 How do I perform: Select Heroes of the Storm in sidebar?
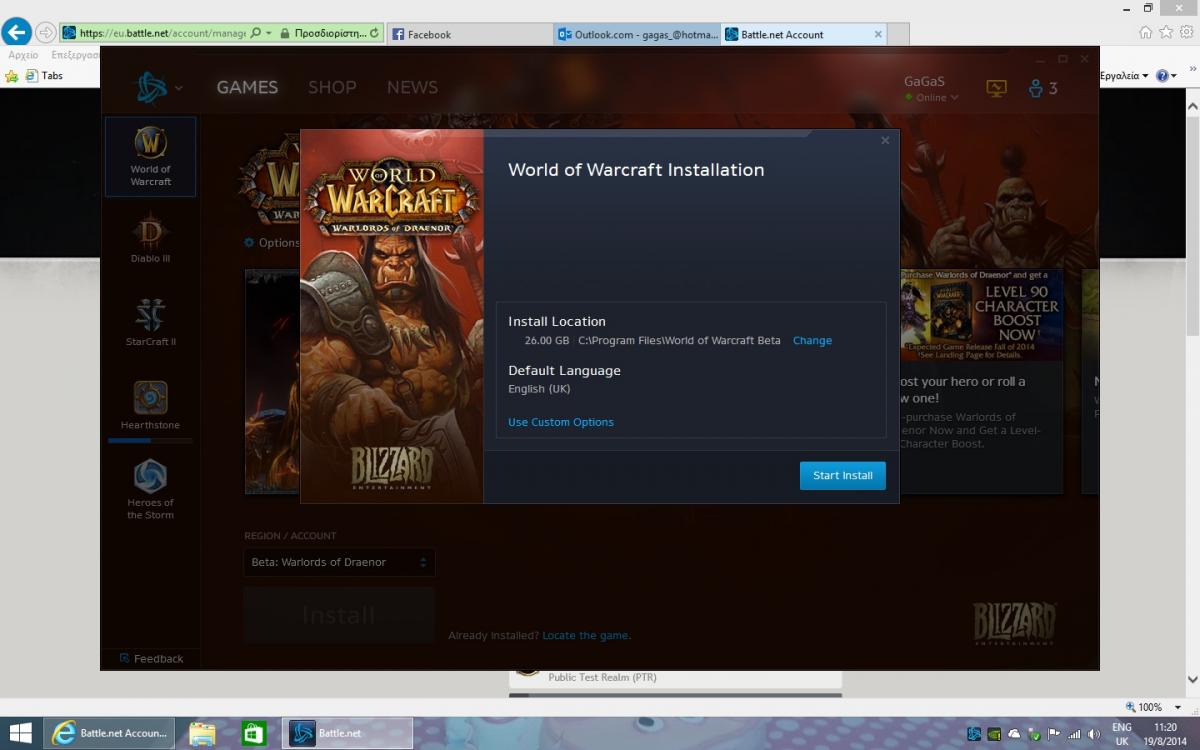(150, 489)
